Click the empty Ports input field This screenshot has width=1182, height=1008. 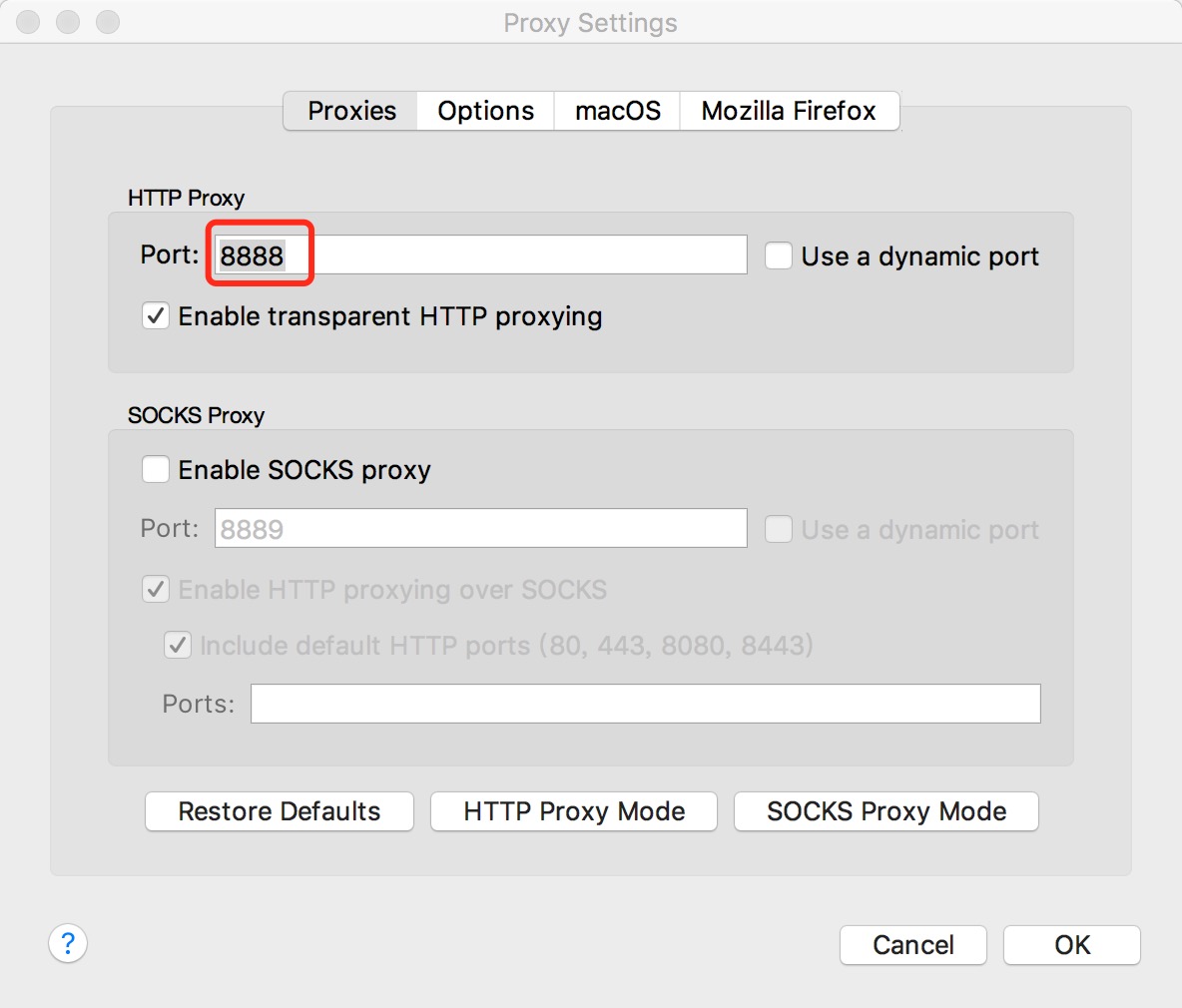click(x=645, y=704)
